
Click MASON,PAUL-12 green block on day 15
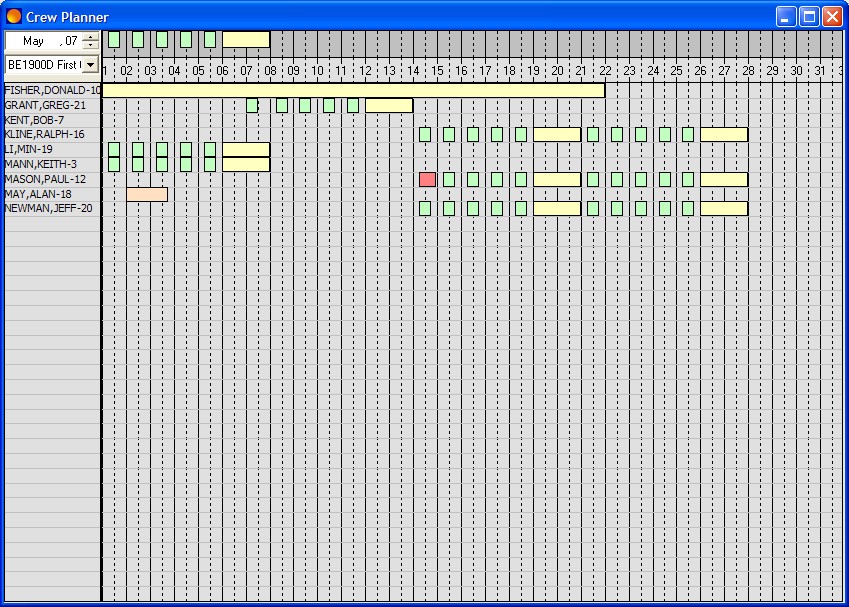449,179
